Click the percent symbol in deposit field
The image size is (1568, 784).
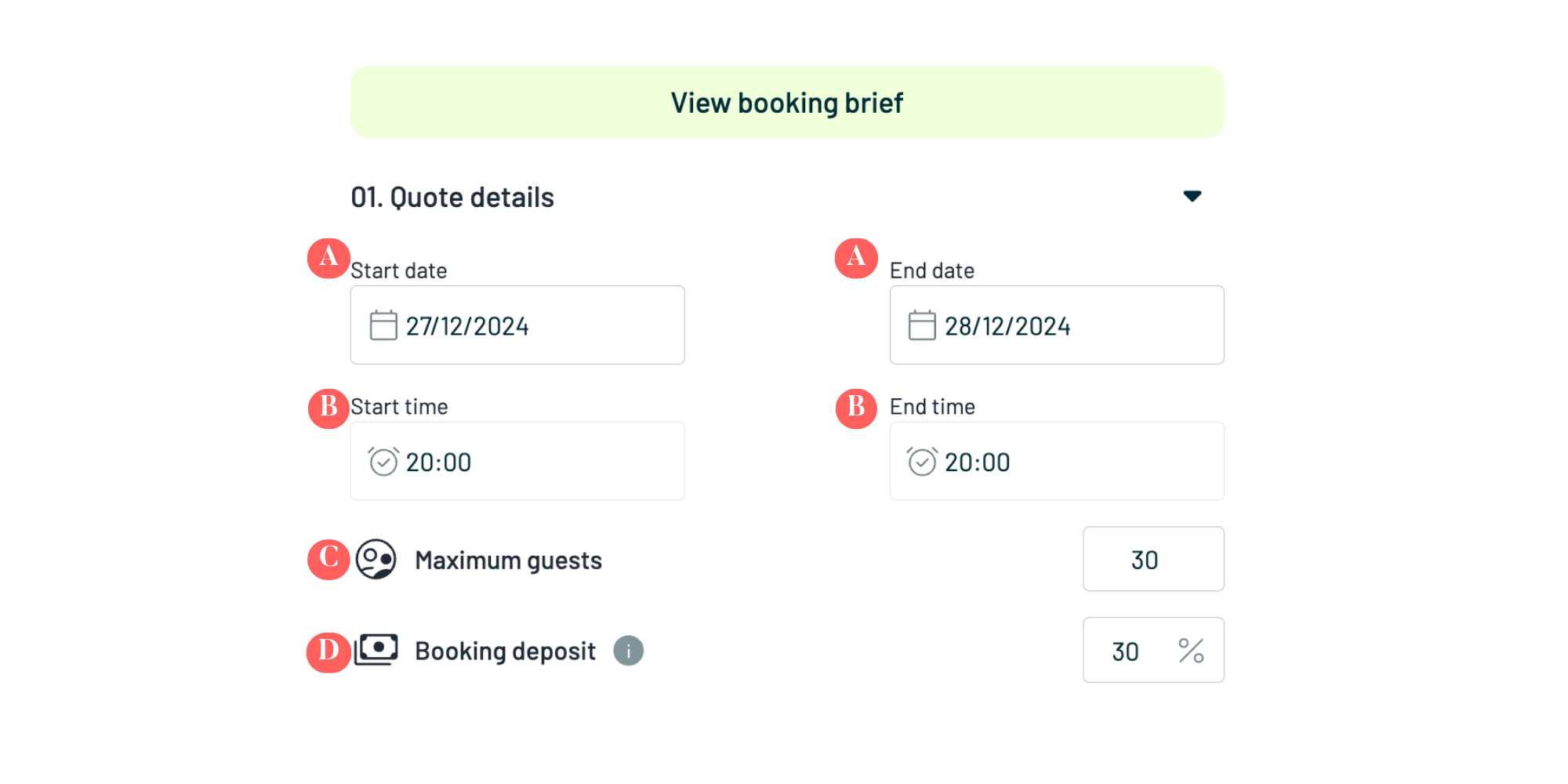[x=1191, y=651]
